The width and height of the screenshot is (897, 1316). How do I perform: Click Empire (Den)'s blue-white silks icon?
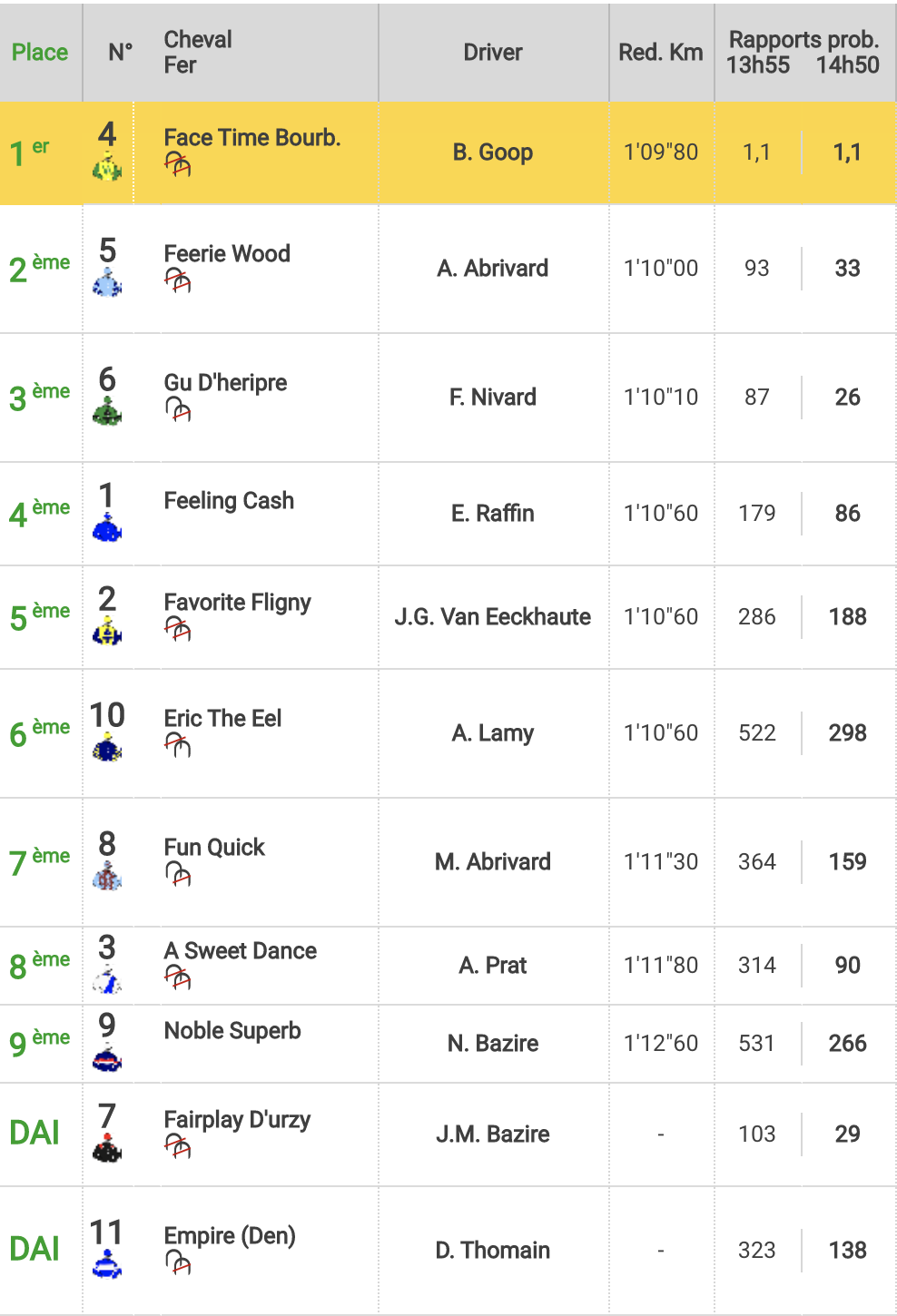click(x=107, y=1265)
